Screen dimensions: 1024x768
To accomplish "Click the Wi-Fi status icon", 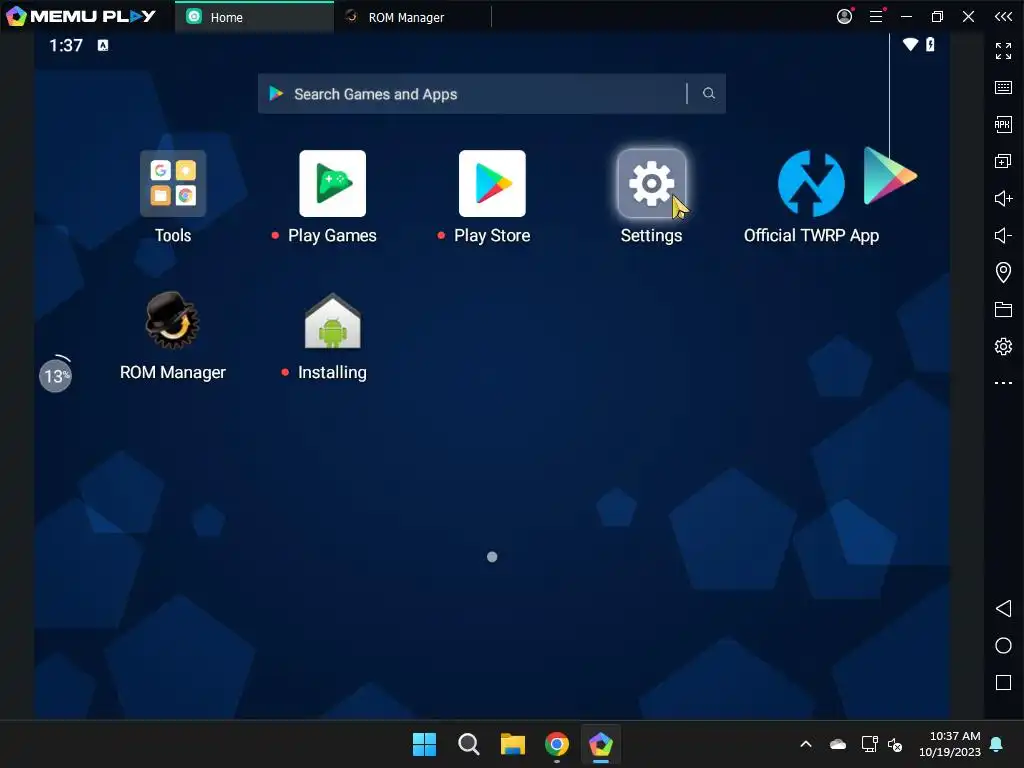I will click(910, 44).
